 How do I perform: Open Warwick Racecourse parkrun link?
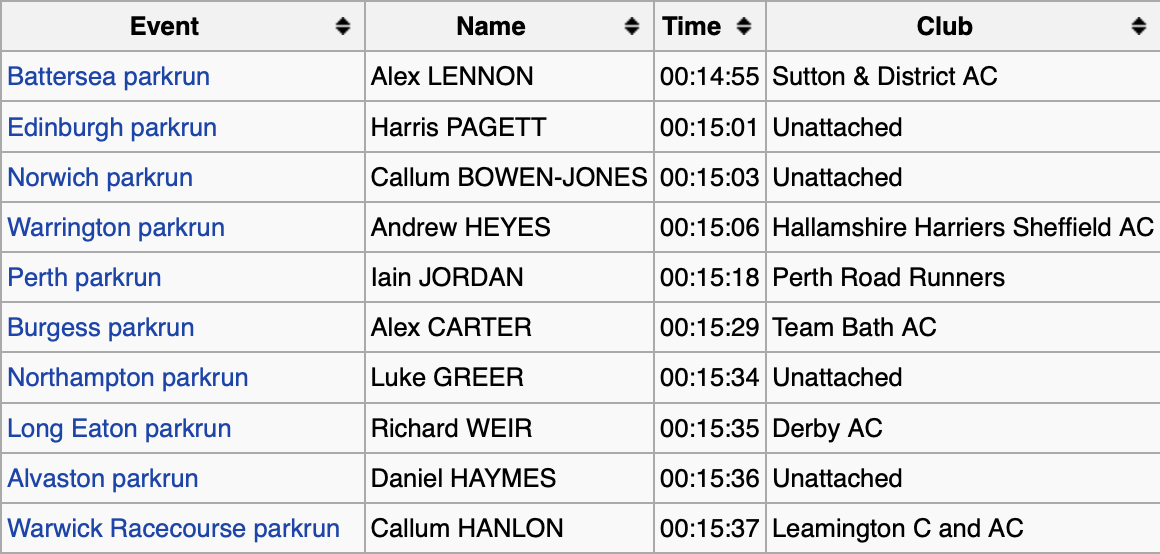click(174, 528)
